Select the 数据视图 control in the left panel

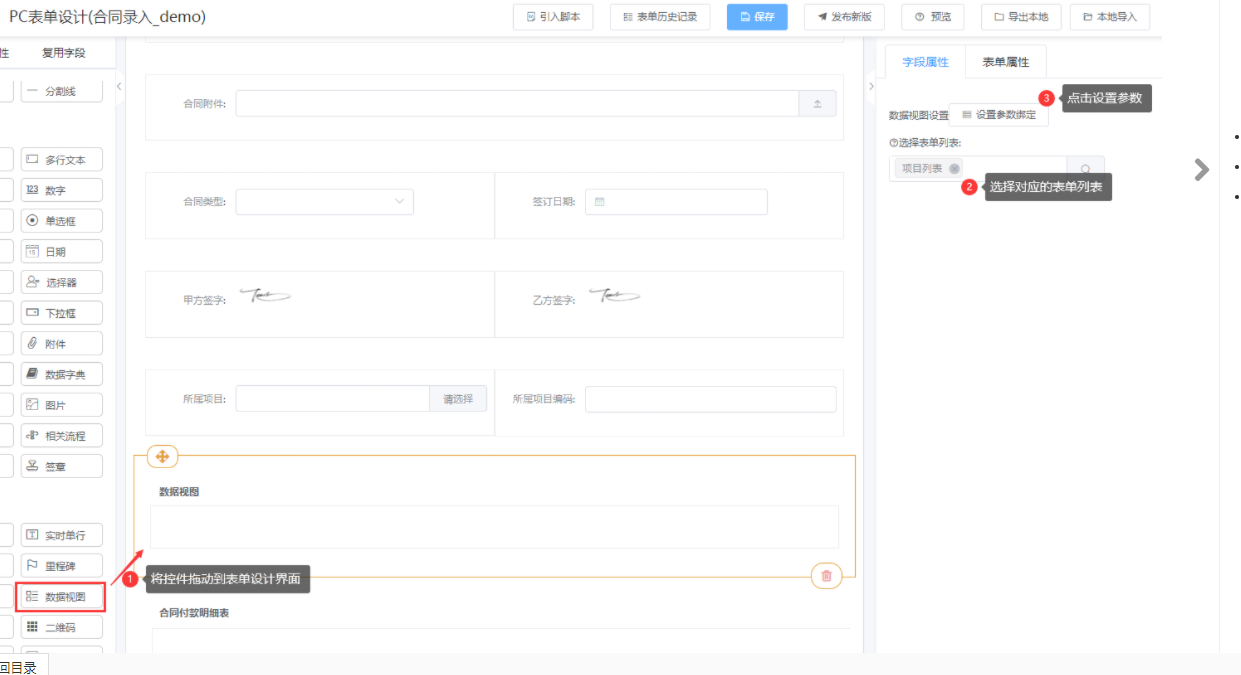61,597
